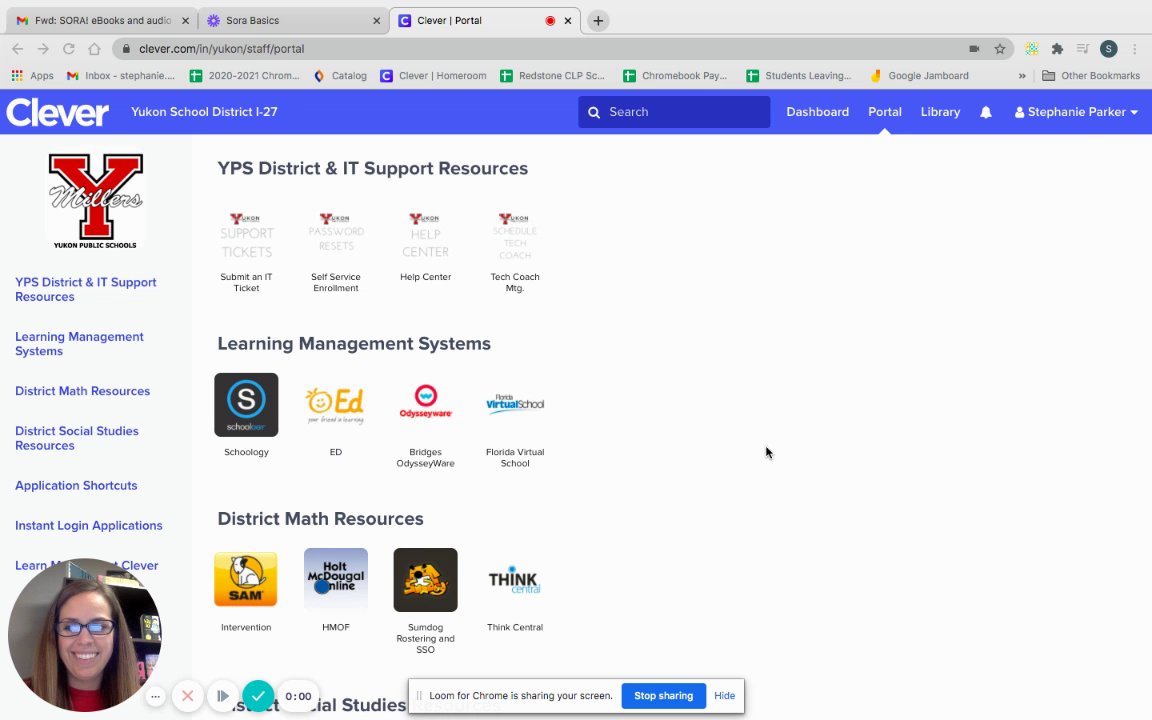Open Chrome three-dot menu
The image size is (1152, 720).
coord(1135,49)
